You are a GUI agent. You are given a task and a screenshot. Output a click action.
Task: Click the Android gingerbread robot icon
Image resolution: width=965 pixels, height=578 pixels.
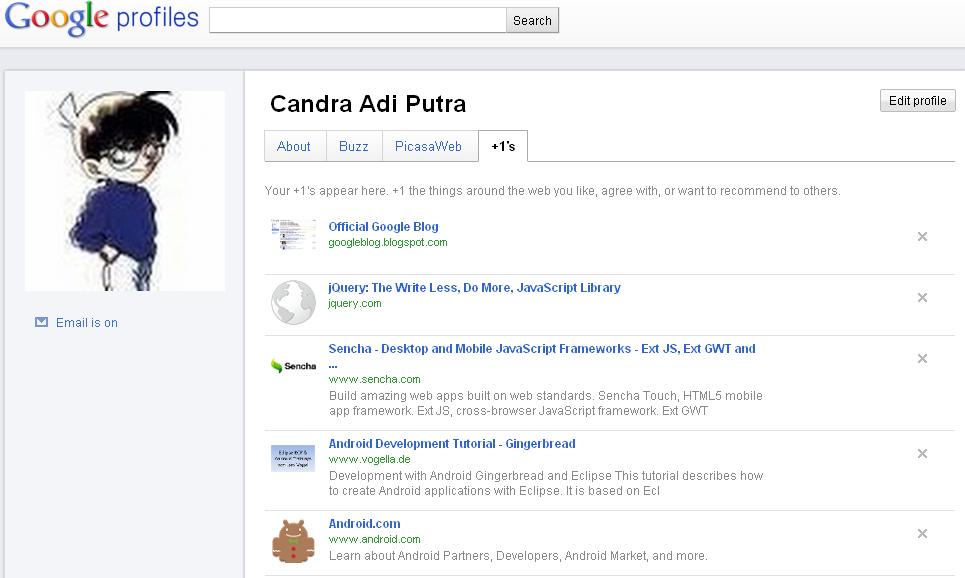[x=293, y=541]
